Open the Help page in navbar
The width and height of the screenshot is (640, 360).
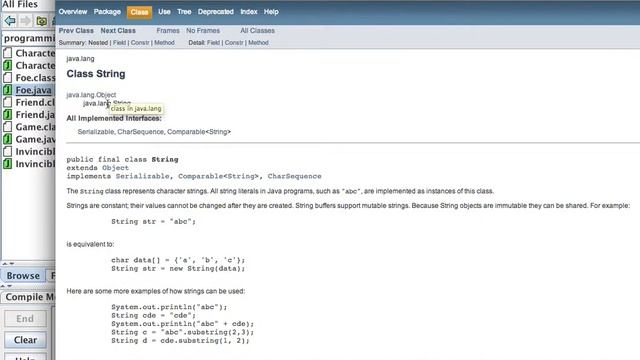tap(271, 12)
